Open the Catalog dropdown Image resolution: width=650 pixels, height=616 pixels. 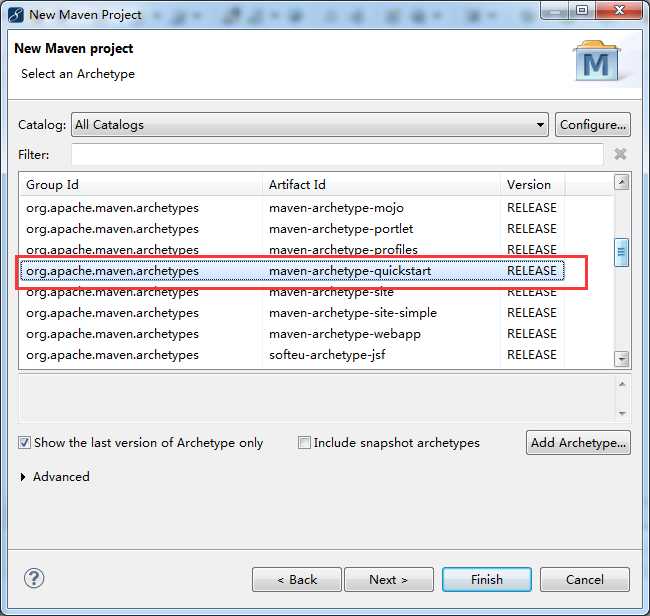point(310,125)
